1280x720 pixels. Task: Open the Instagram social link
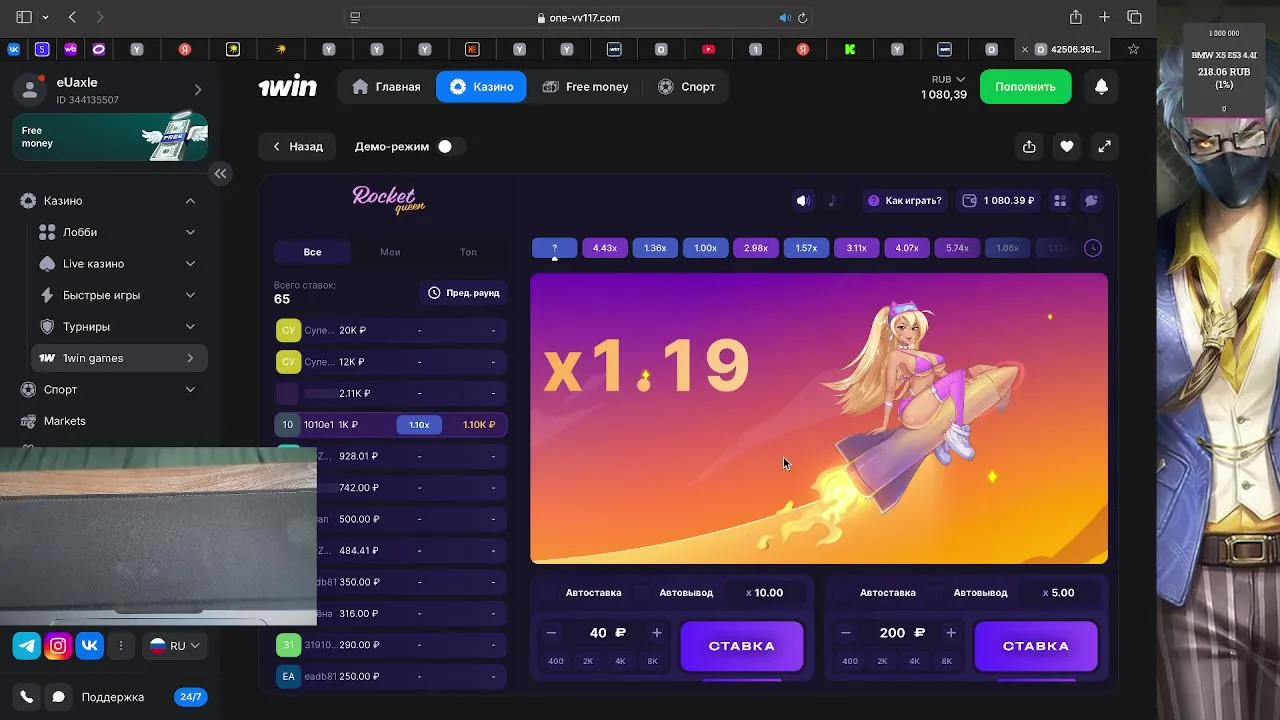58,646
